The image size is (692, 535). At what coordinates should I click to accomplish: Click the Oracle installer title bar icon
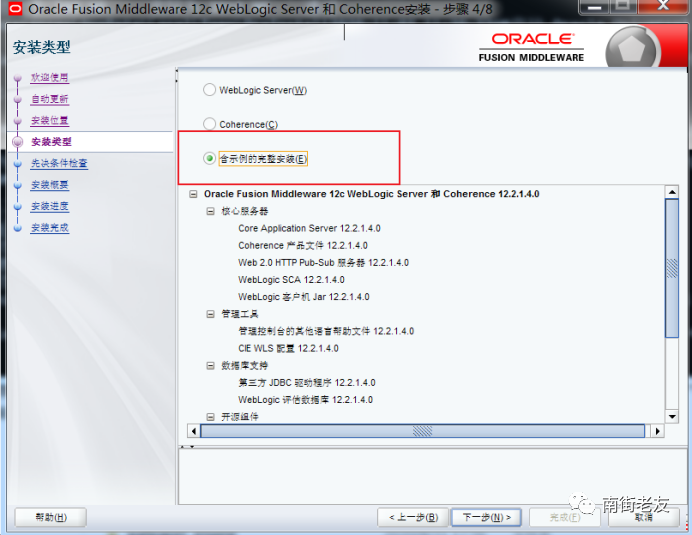tap(15, 8)
